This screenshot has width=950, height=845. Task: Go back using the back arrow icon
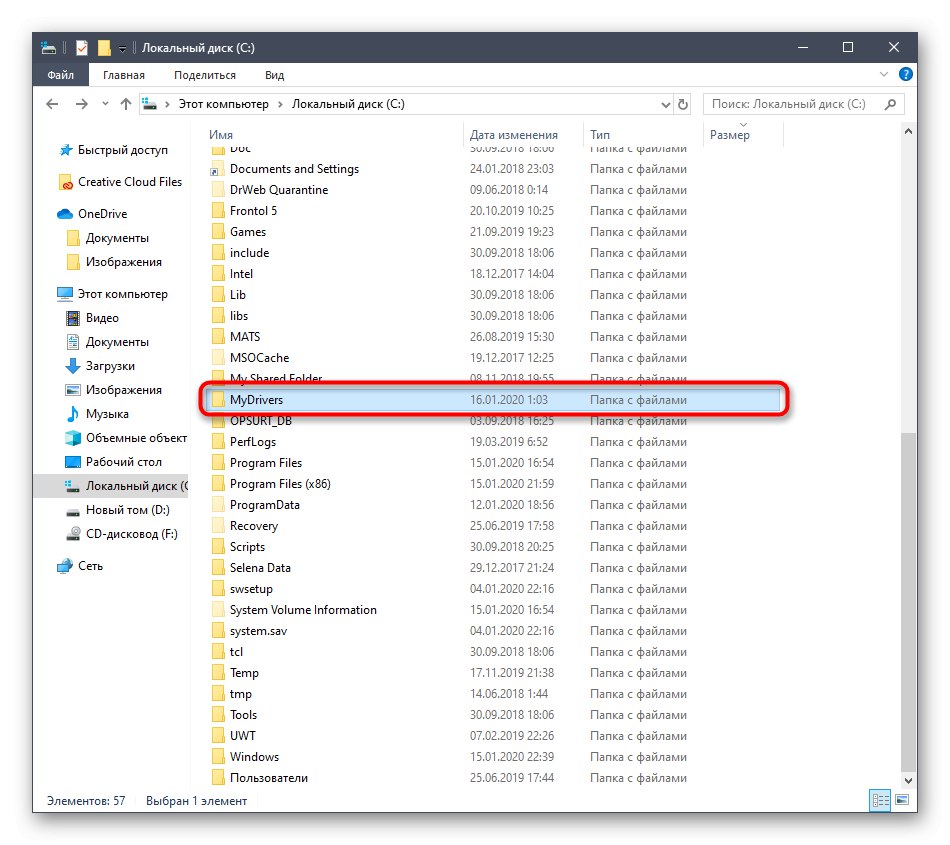52,103
